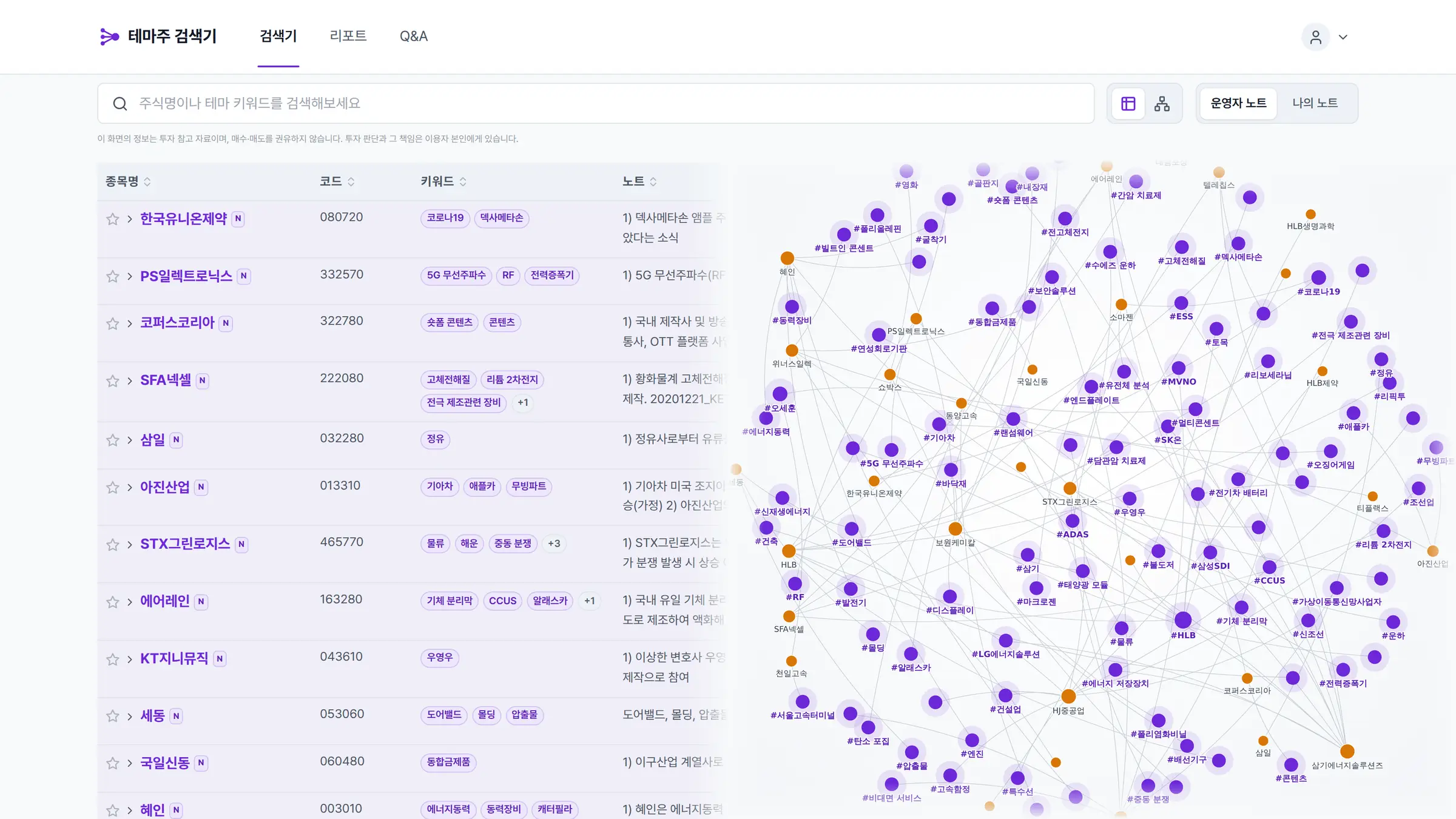Click the code 080720 cell
This screenshot has height=819, width=1456.
pos(342,217)
